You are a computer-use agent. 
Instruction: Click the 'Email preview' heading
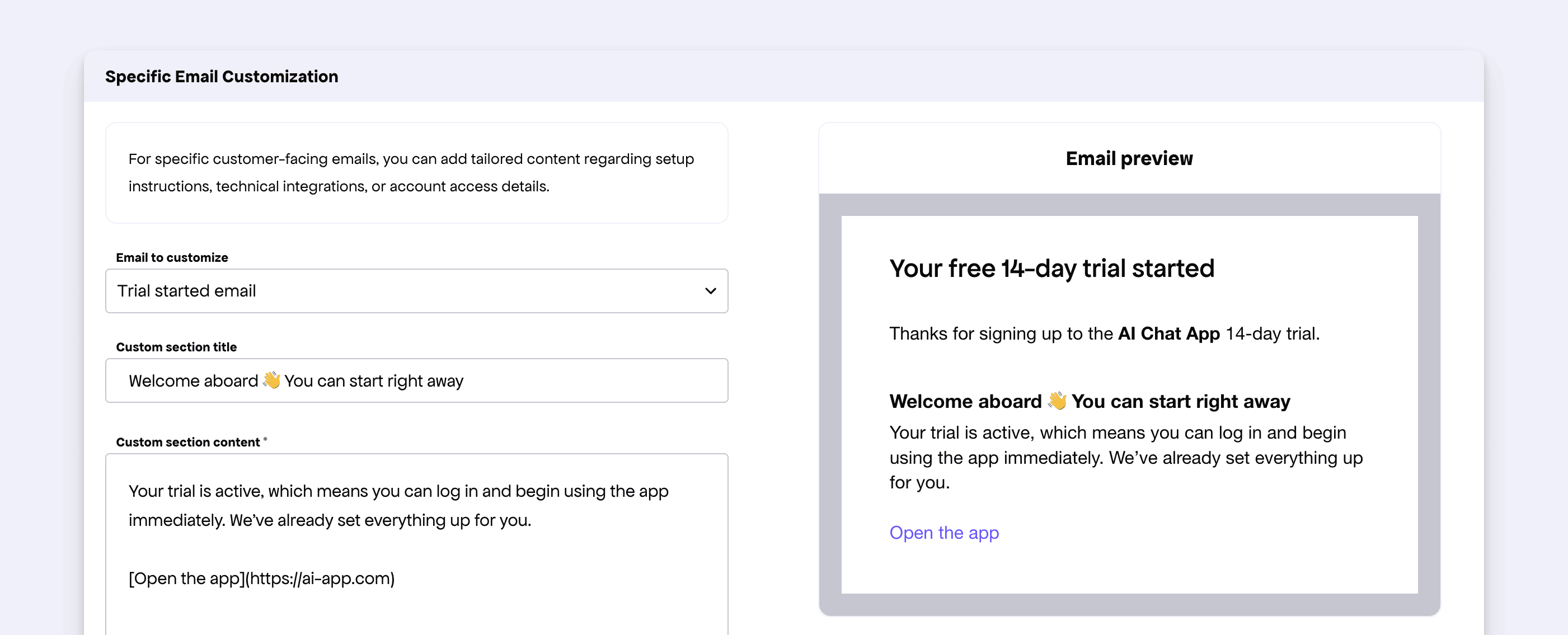coord(1129,158)
